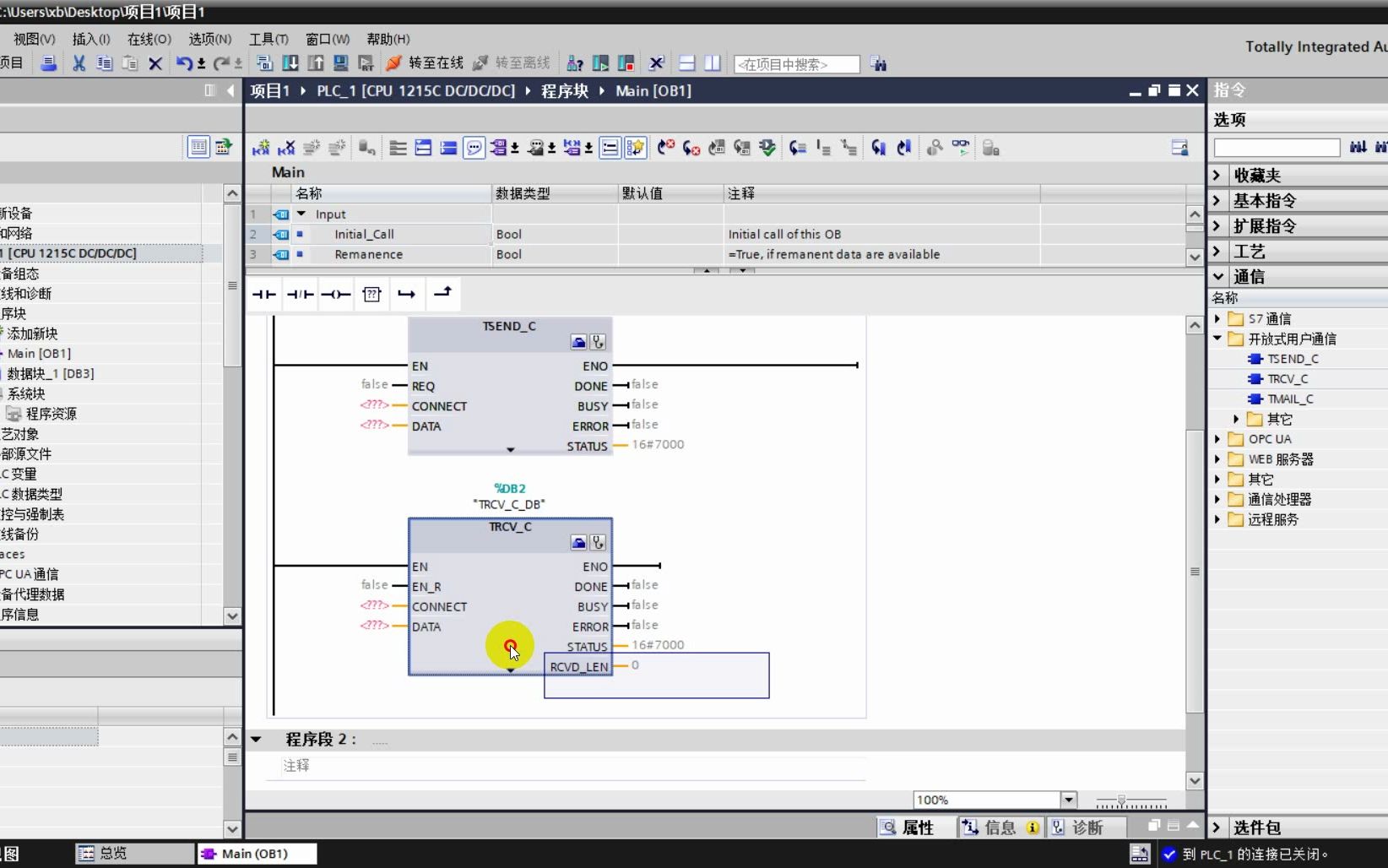Click 转至在线 go online button
The image size is (1388, 868).
click(x=425, y=63)
